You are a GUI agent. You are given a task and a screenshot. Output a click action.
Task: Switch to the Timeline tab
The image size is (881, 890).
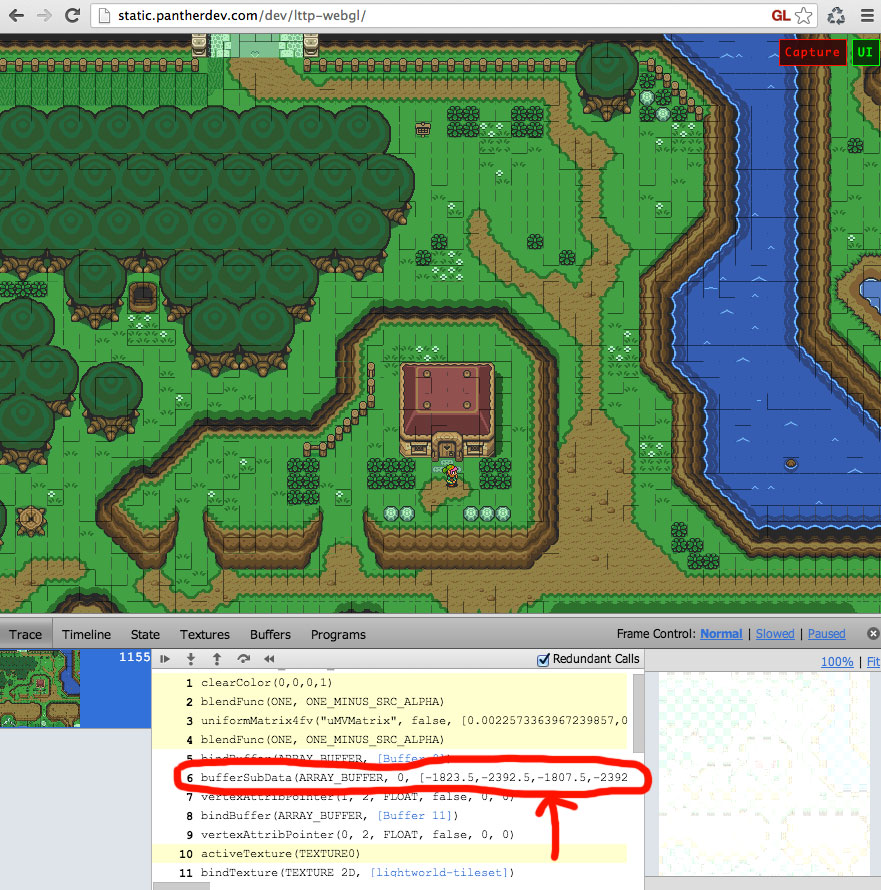(86, 634)
